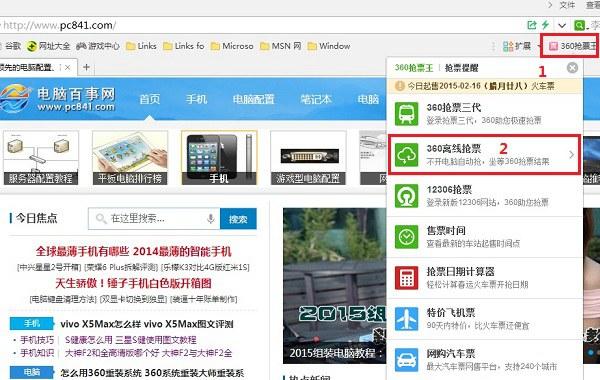Click the lightning speed icon in address bar
The width and height of the screenshot is (600, 380).
pos(545,25)
